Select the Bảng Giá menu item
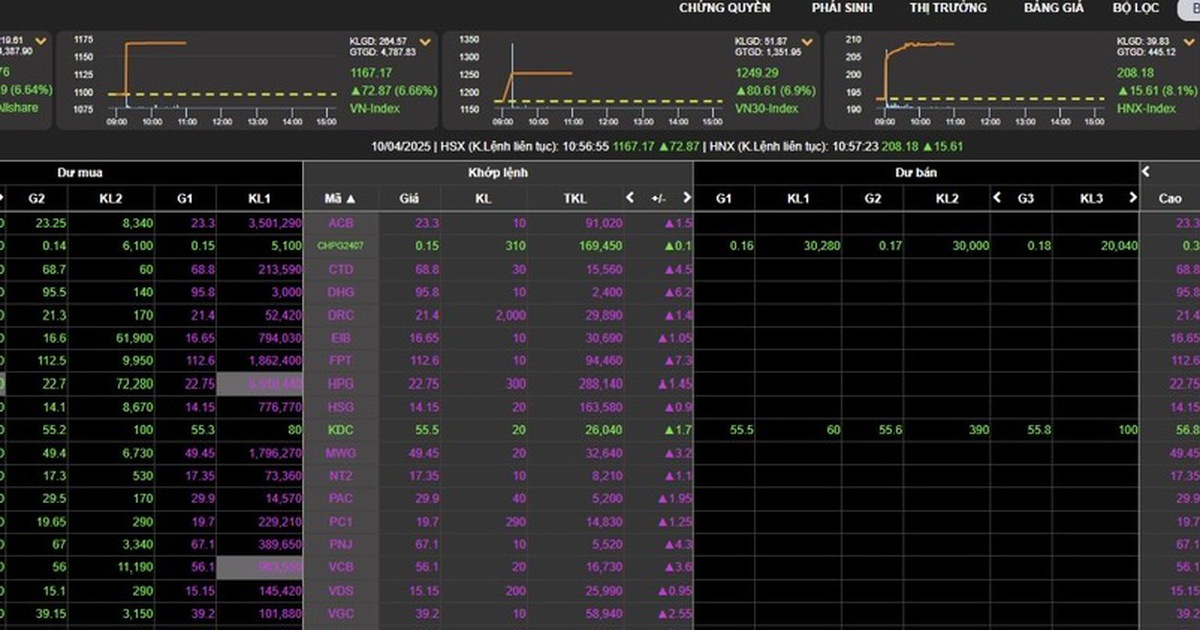 pyautogui.click(x=1054, y=8)
